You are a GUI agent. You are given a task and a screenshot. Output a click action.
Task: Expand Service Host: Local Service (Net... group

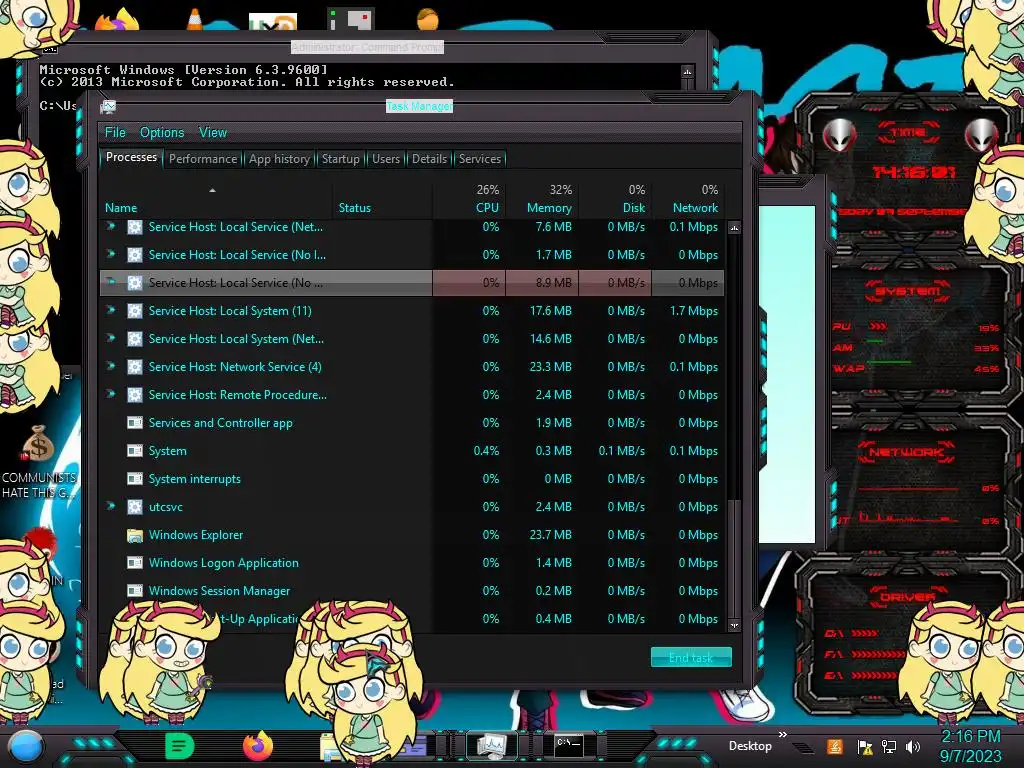(x=111, y=226)
